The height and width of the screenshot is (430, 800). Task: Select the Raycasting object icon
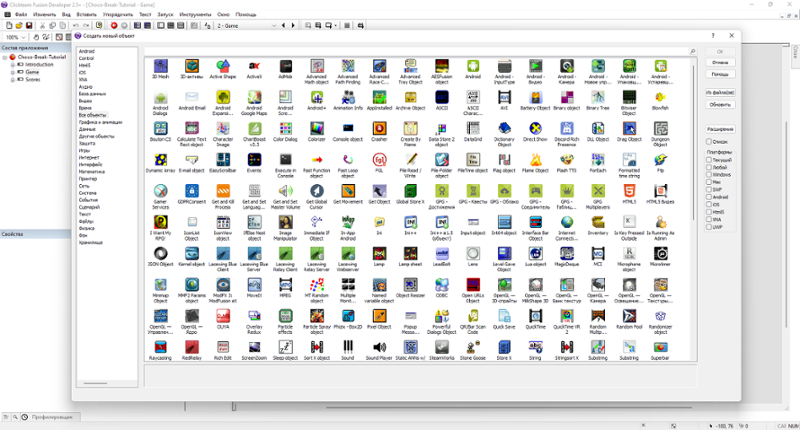click(x=160, y=347)
